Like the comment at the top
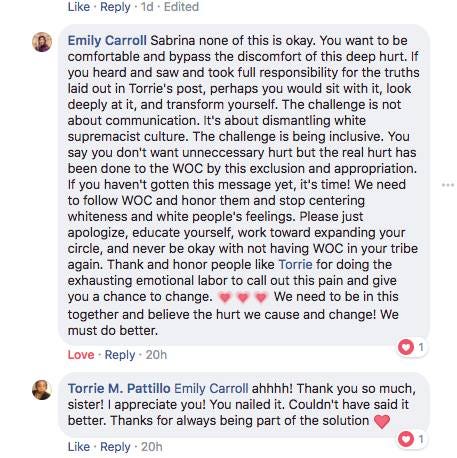 (x=79, y=7)
